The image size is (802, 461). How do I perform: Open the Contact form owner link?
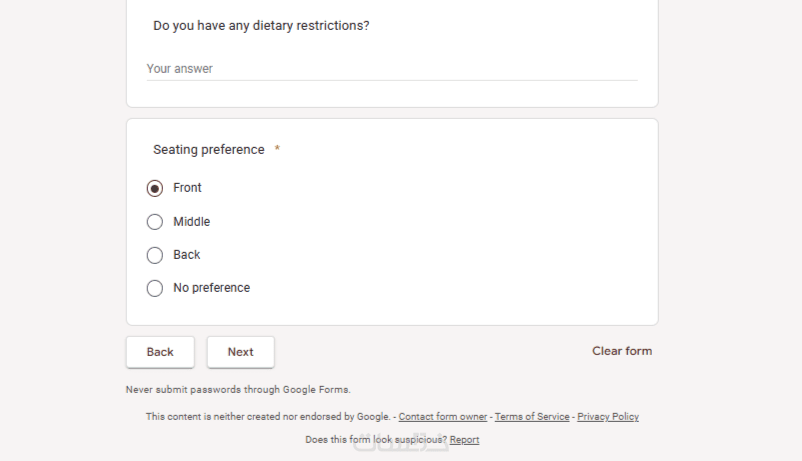[x=443, y=417]
